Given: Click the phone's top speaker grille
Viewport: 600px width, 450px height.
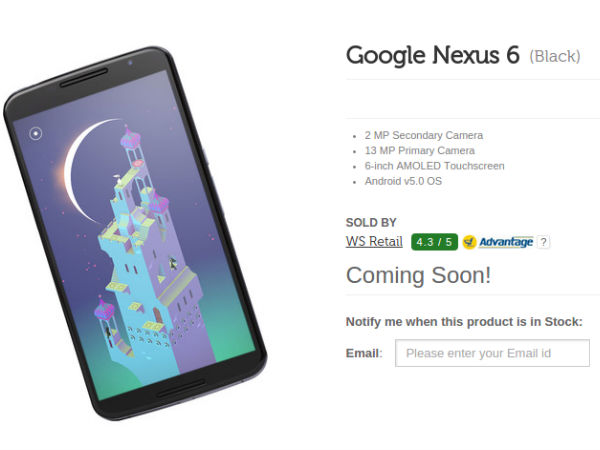Looking at the screenshot, I should pos(83,78).
